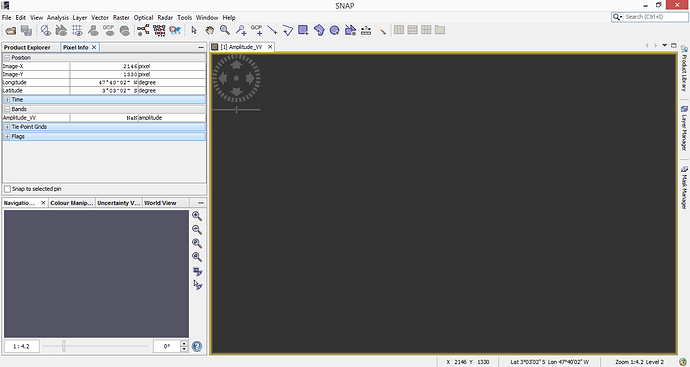
Task: Zoom out using Navigation panel magnifier
Action: tap(197, 230)
